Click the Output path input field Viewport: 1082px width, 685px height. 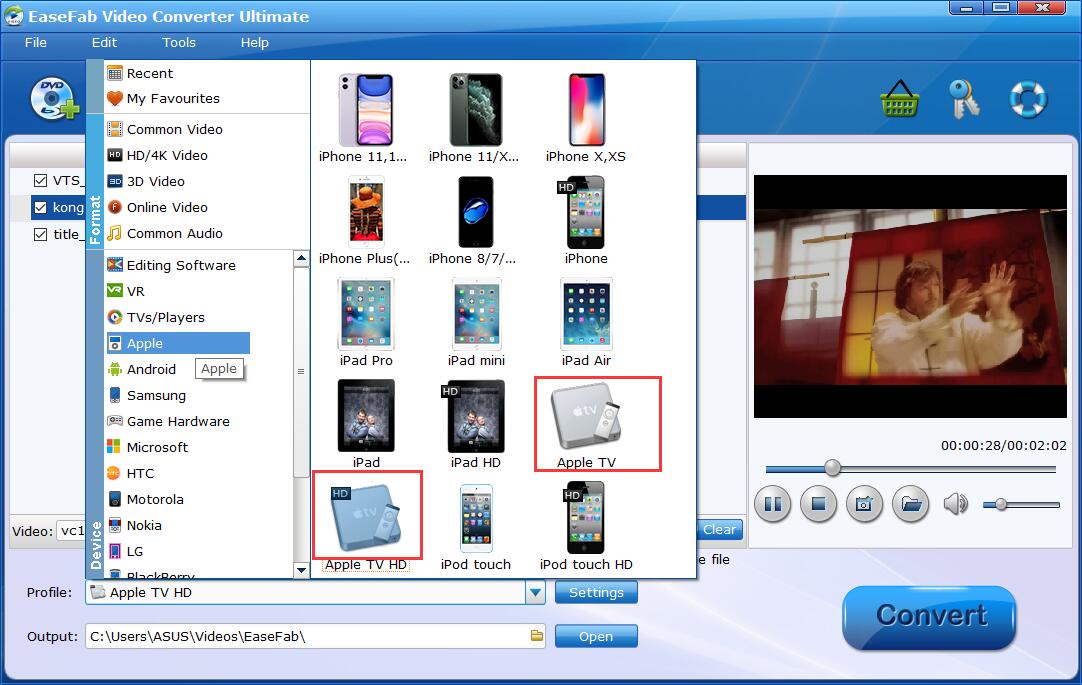pyautogui.click(x=315, y=636)
